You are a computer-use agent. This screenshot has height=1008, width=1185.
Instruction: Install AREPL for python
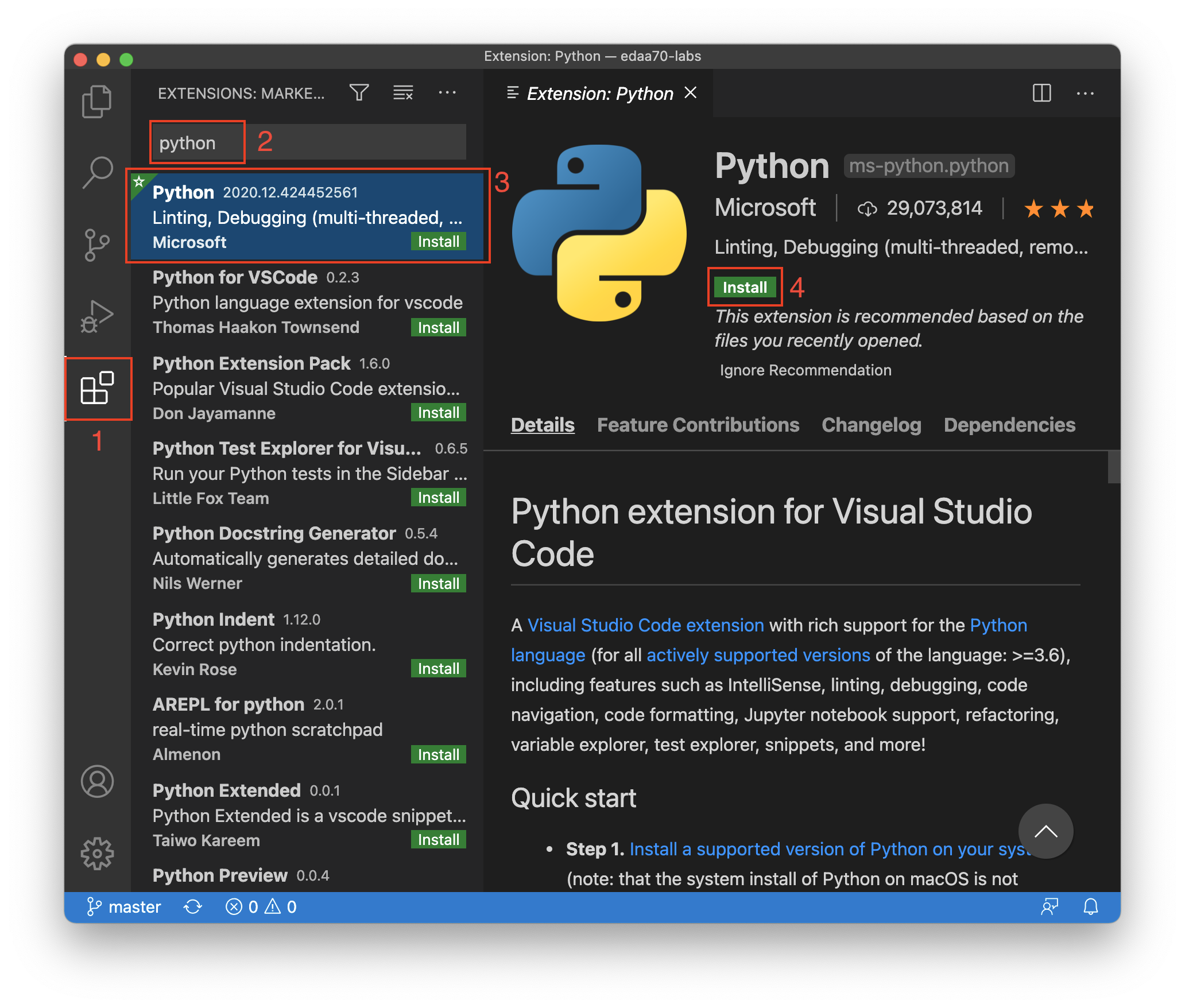439,755
